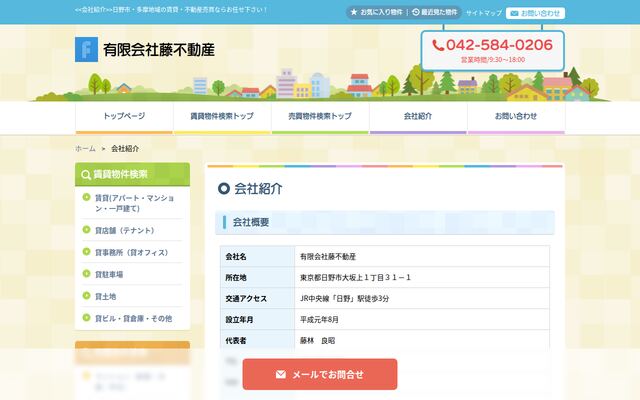Open 会社紹介 navigation tab

[418, 118]
